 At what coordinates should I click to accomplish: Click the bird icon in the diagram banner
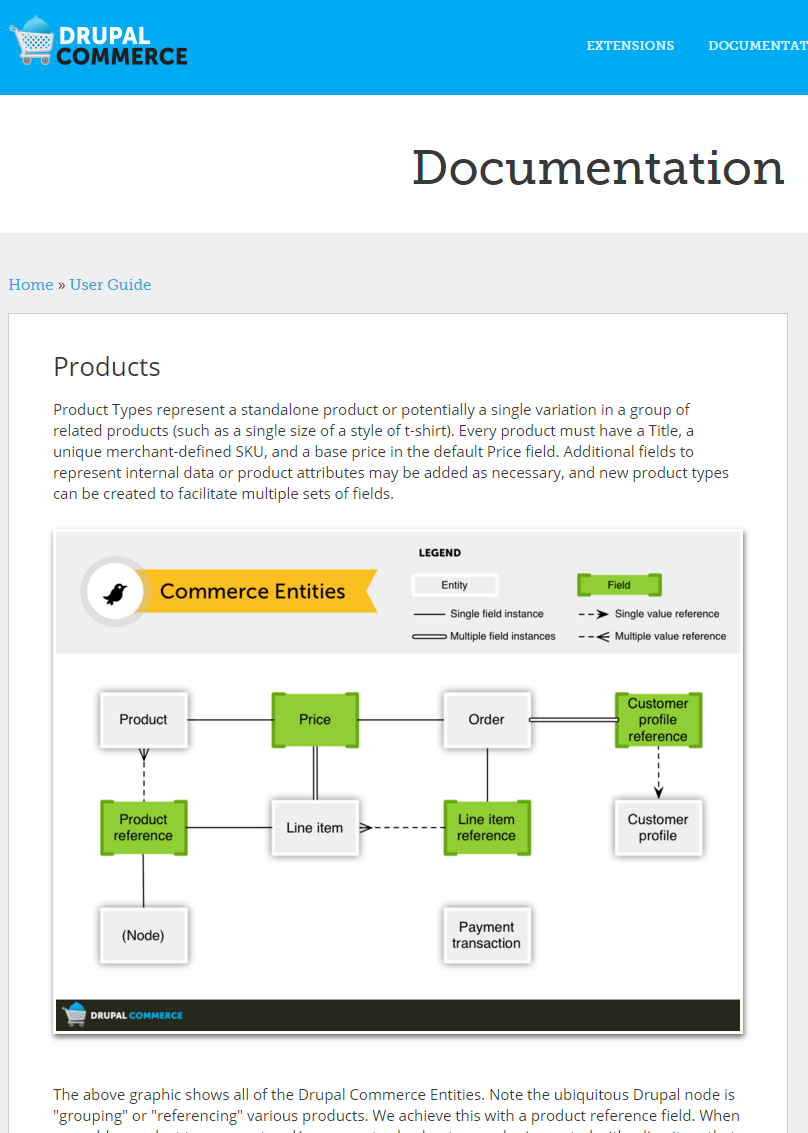coord(115,593)
